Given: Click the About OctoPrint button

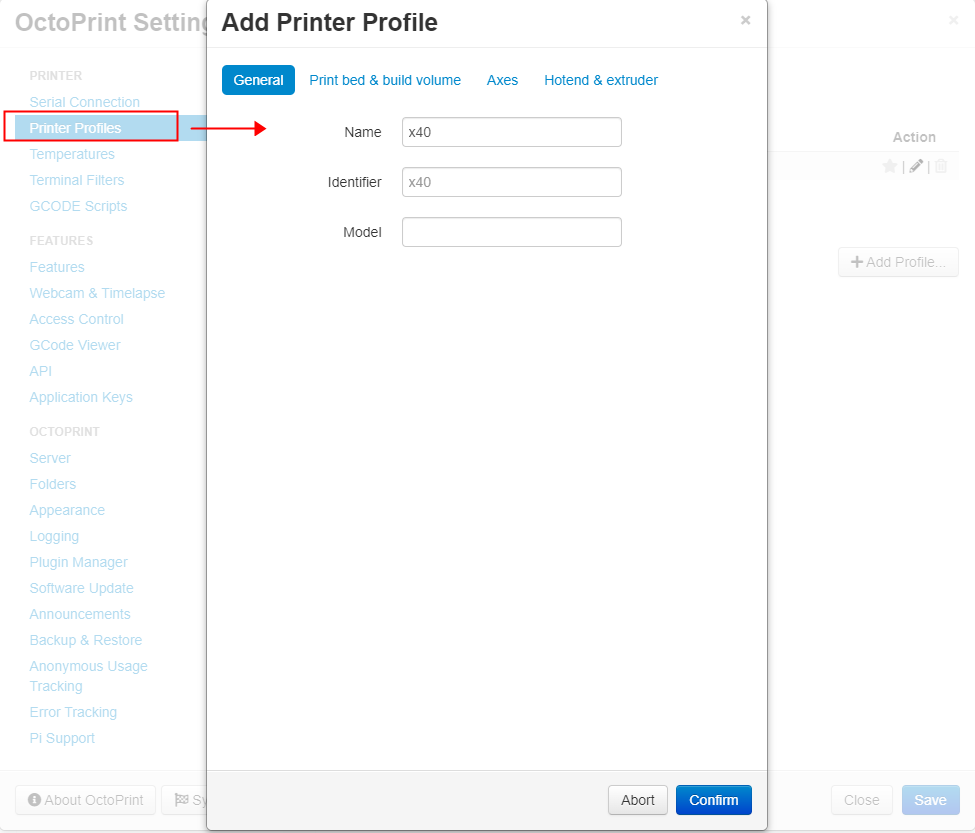Looking at the screenshot, I should coord(85,800).
